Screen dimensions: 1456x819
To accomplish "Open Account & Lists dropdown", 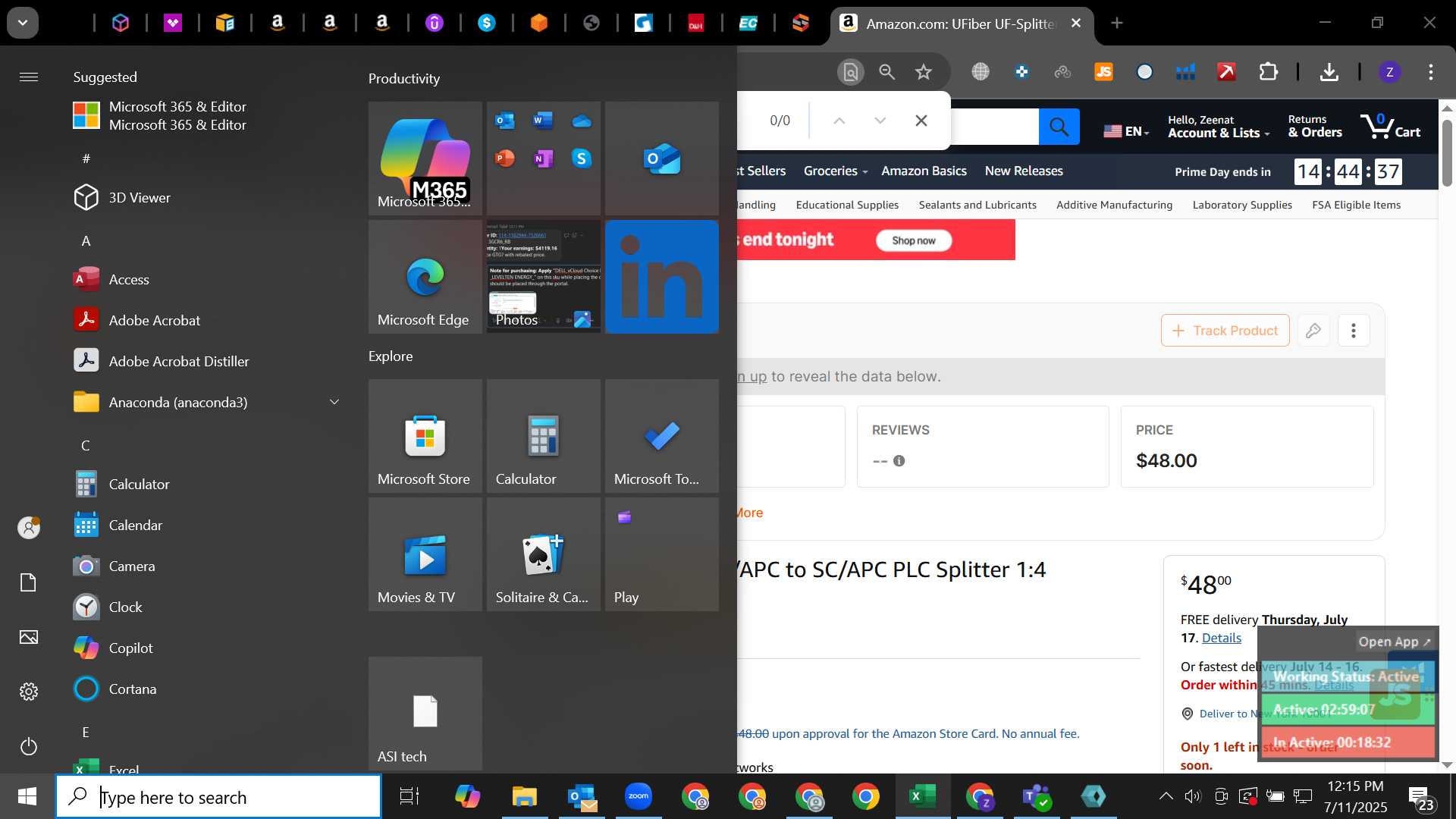I will [x=1219, y=127].
